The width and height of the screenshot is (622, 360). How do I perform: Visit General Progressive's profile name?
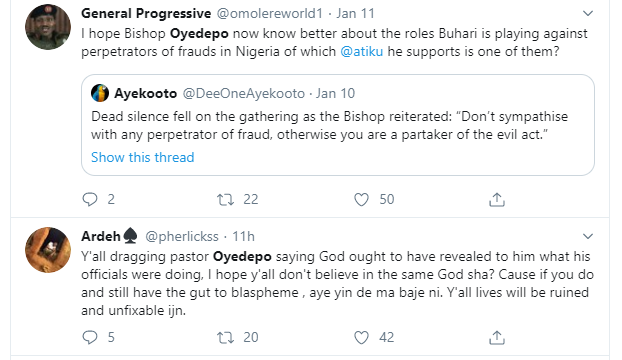(146, 13)
